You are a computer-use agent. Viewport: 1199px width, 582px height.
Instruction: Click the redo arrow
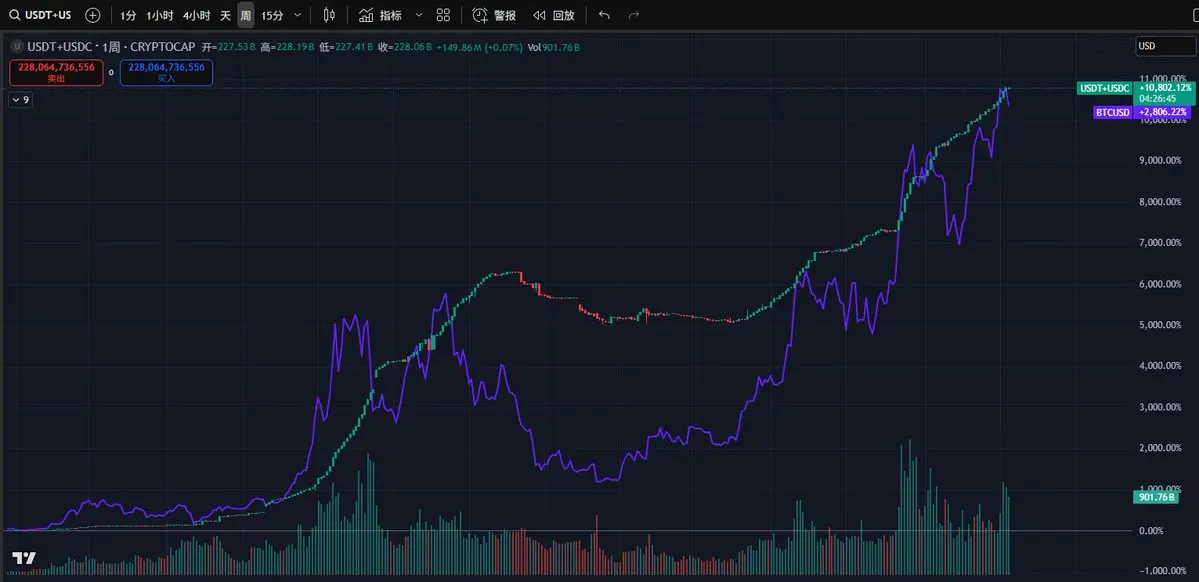(x=633, y=15)
